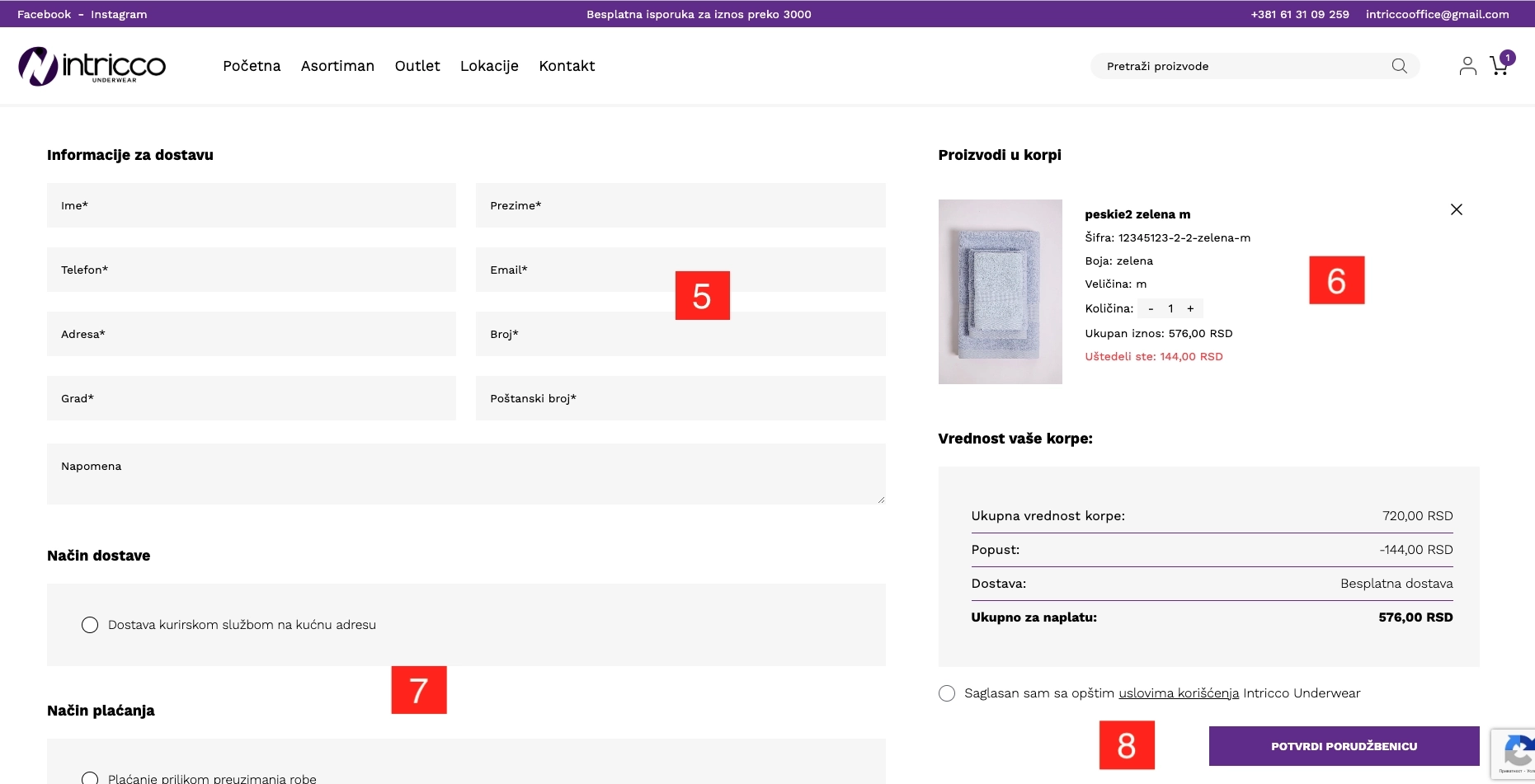This screenshot has height=784, width=1535.
Task: Click the Broj input field
Action: 680,334
